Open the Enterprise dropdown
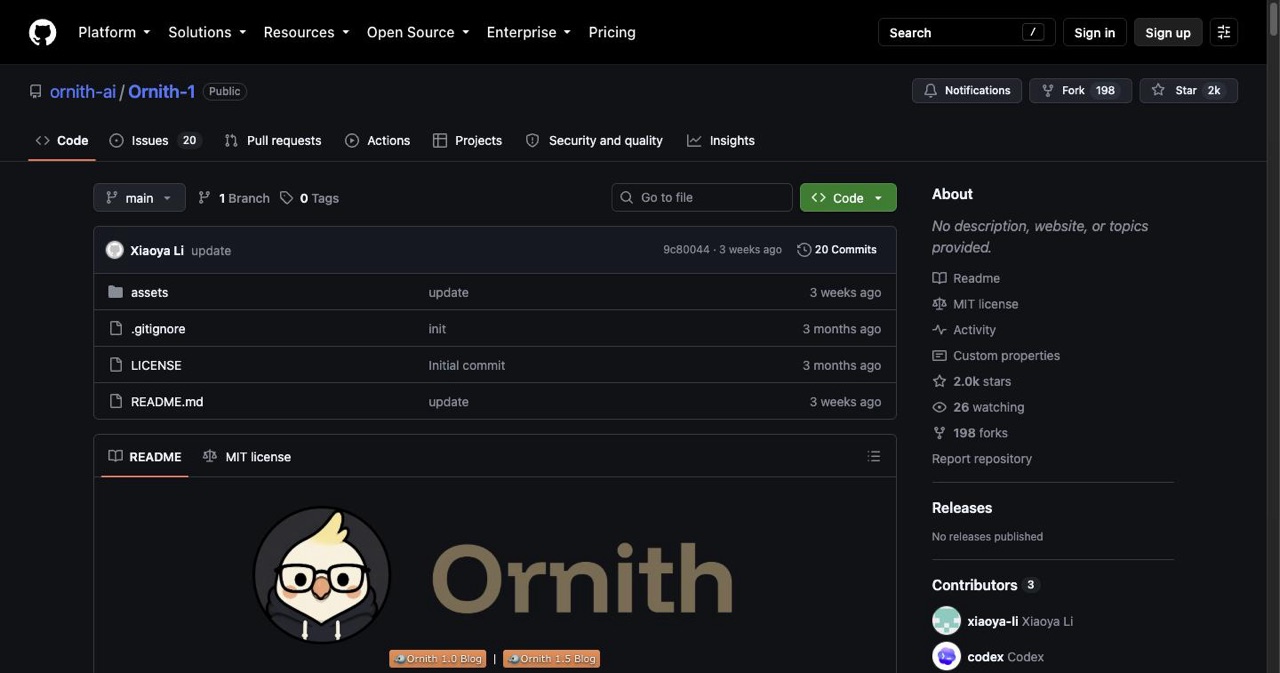Viewport: 1280px width, 673px height. click(x=529, y=32)
